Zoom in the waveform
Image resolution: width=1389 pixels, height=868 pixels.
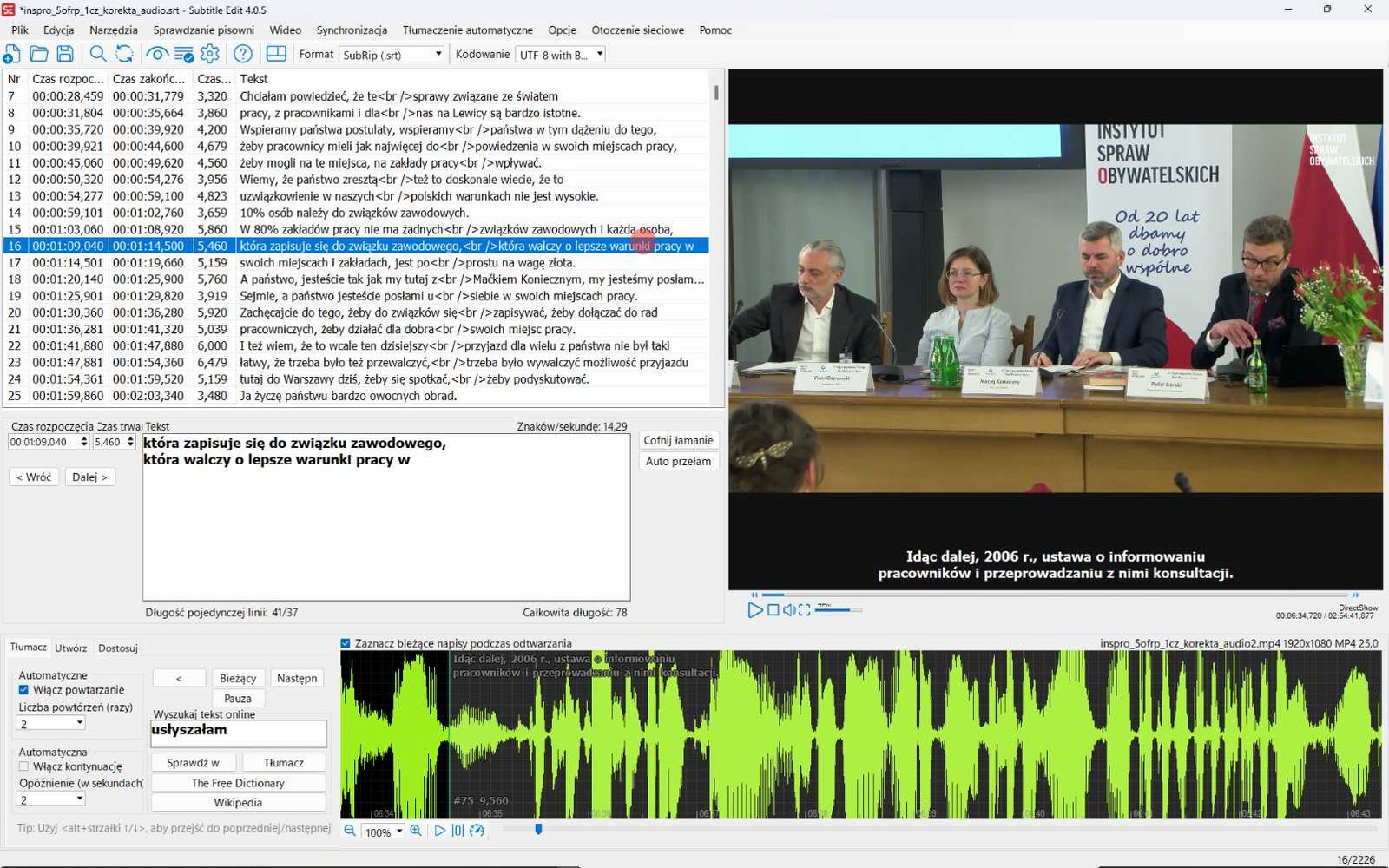pos(416,831)
